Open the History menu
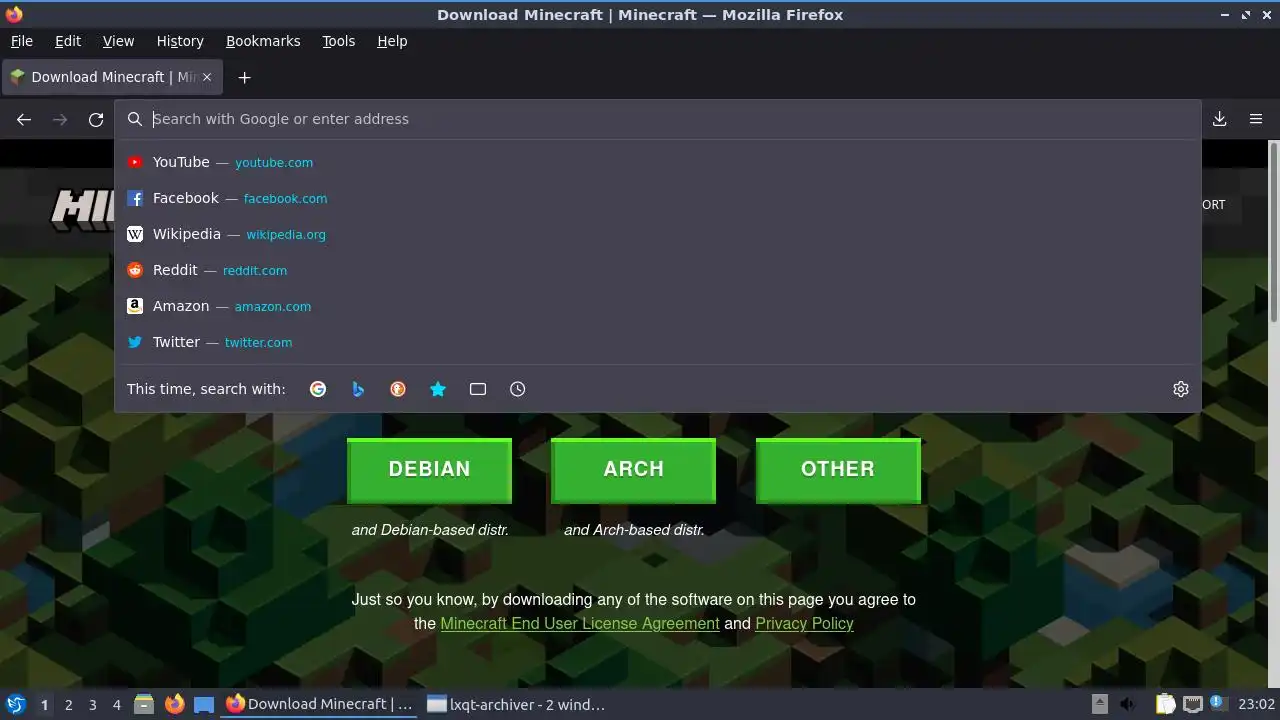 click(x=180, y=41)
